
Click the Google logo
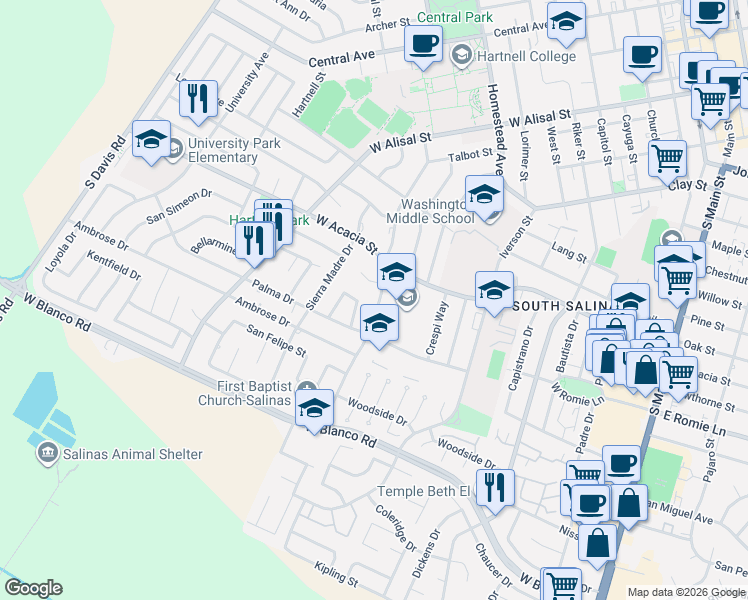(x=33, y=588)
